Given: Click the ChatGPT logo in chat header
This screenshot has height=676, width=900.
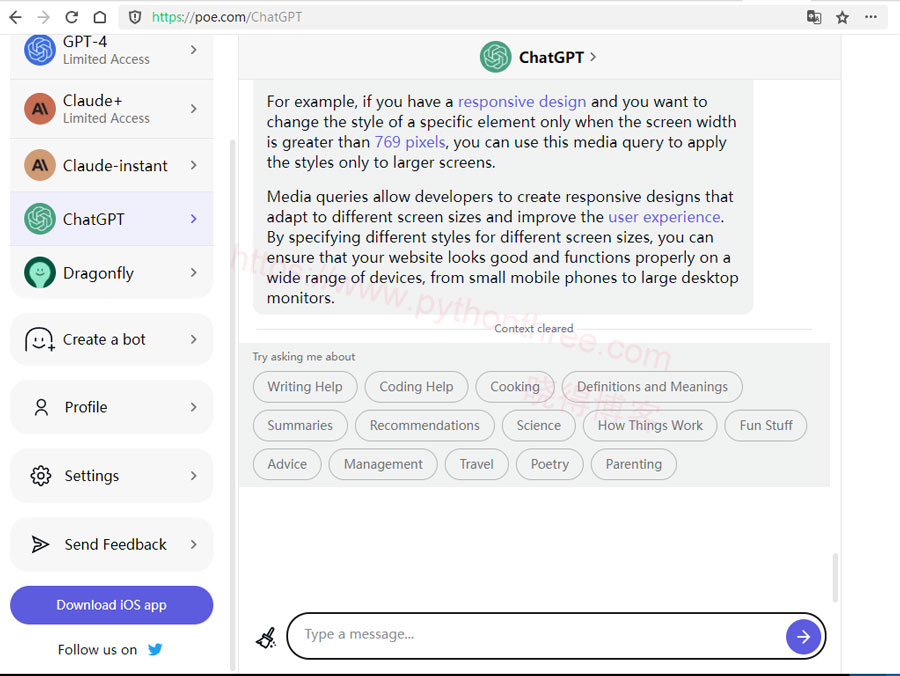Looking at the screenshot, I should click(x=495, y=57).
